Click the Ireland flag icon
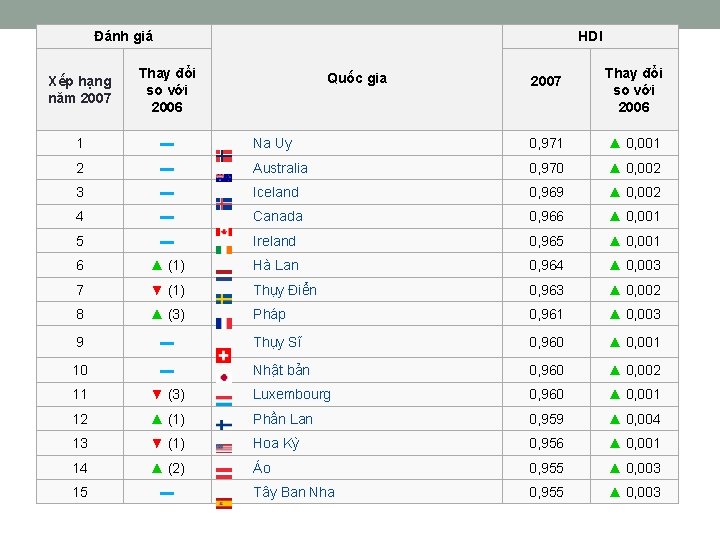The height and width of the screenshot is (540, 720). [224, 249]
